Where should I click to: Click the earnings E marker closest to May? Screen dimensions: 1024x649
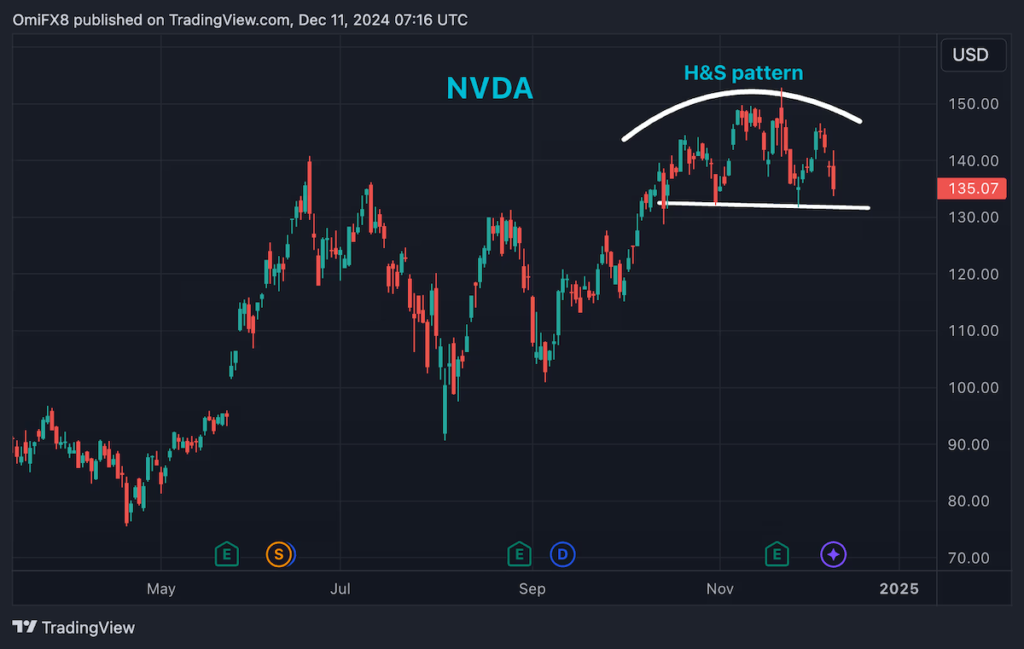pyautogui.click(x=227, y=554)
